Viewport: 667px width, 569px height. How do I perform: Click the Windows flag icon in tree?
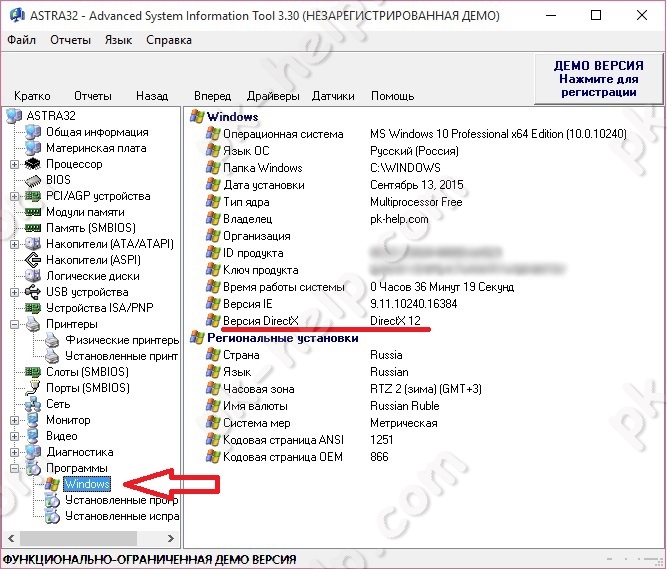[52, 484]
